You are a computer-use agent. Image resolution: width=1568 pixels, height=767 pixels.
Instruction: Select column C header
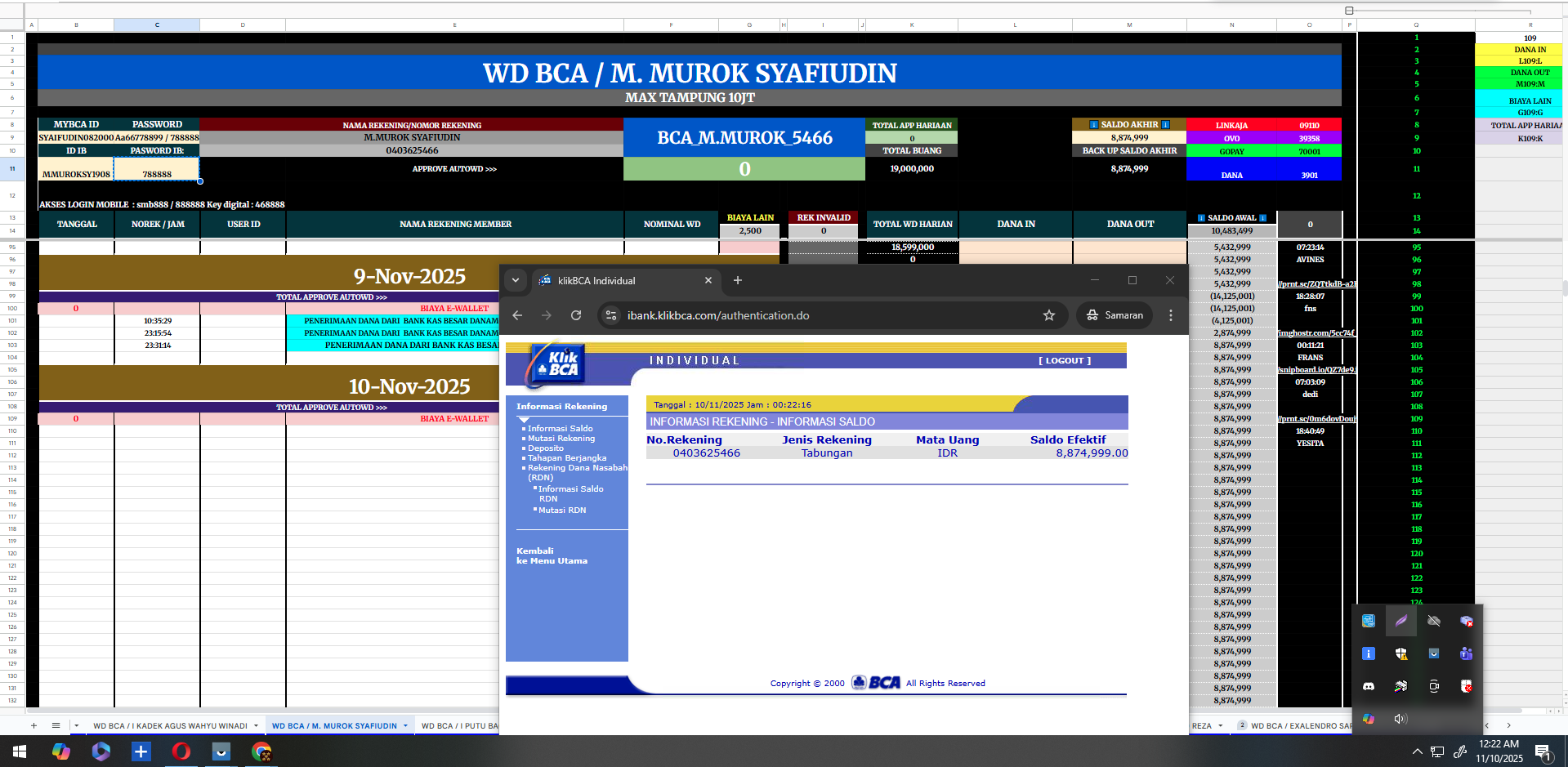157,25
